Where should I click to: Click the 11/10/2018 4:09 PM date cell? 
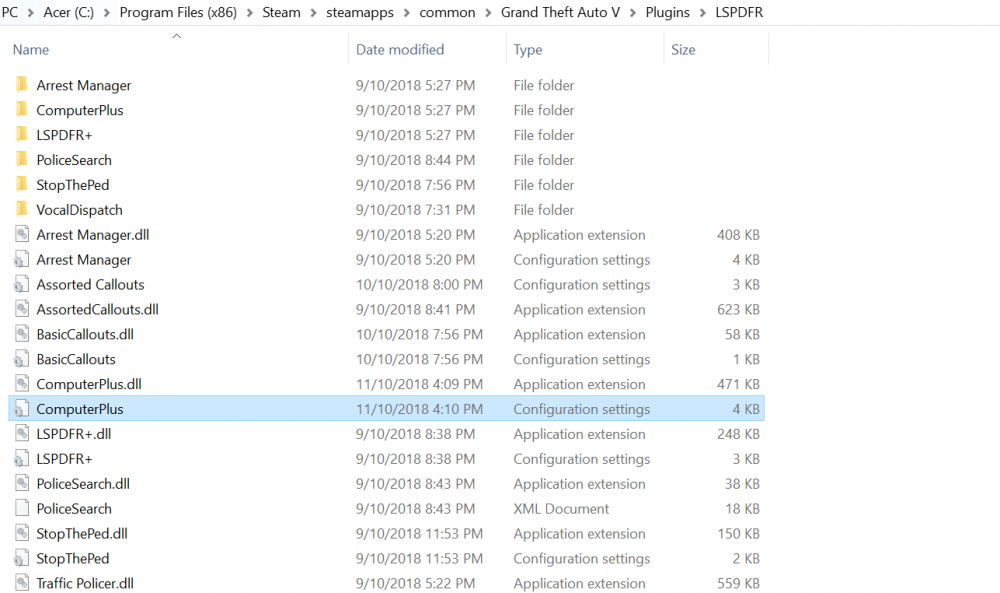(419, 384)
